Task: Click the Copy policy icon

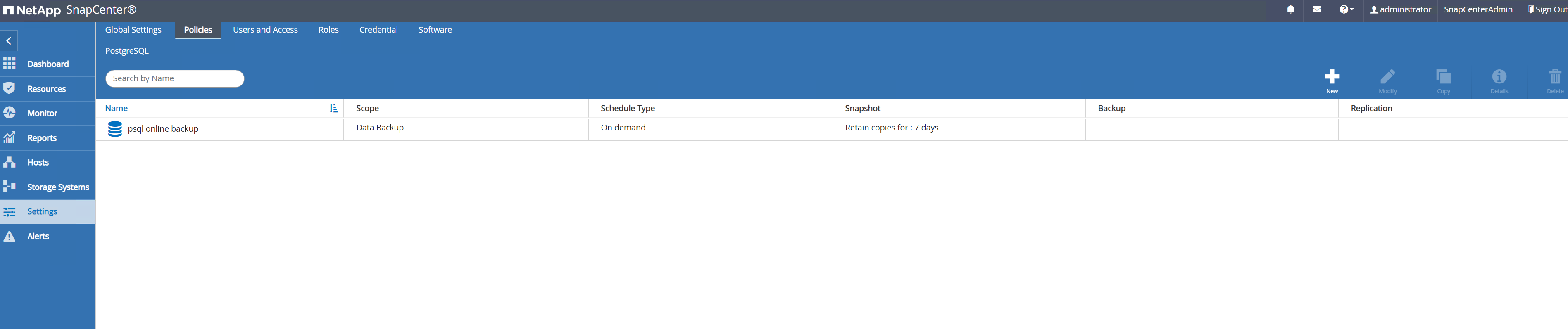Action: 1443,77
